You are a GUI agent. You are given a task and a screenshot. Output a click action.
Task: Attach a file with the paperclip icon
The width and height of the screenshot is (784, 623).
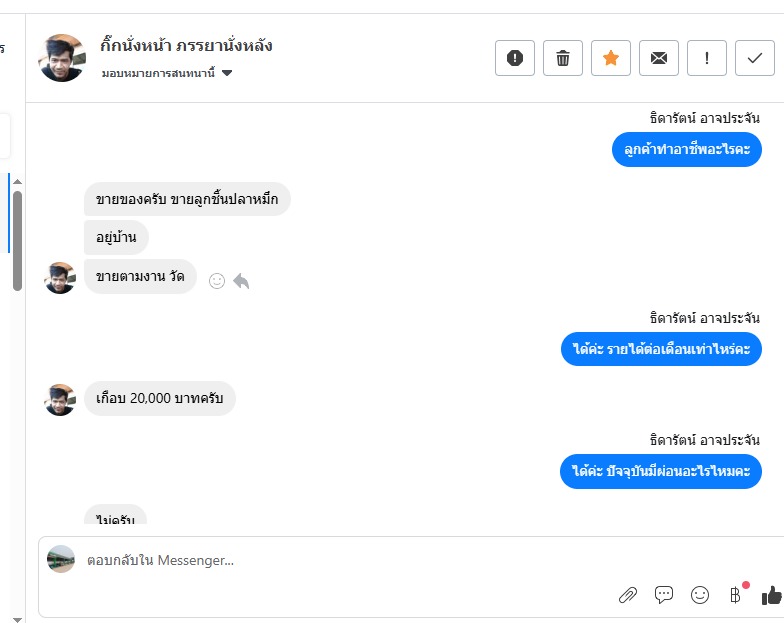628,595
